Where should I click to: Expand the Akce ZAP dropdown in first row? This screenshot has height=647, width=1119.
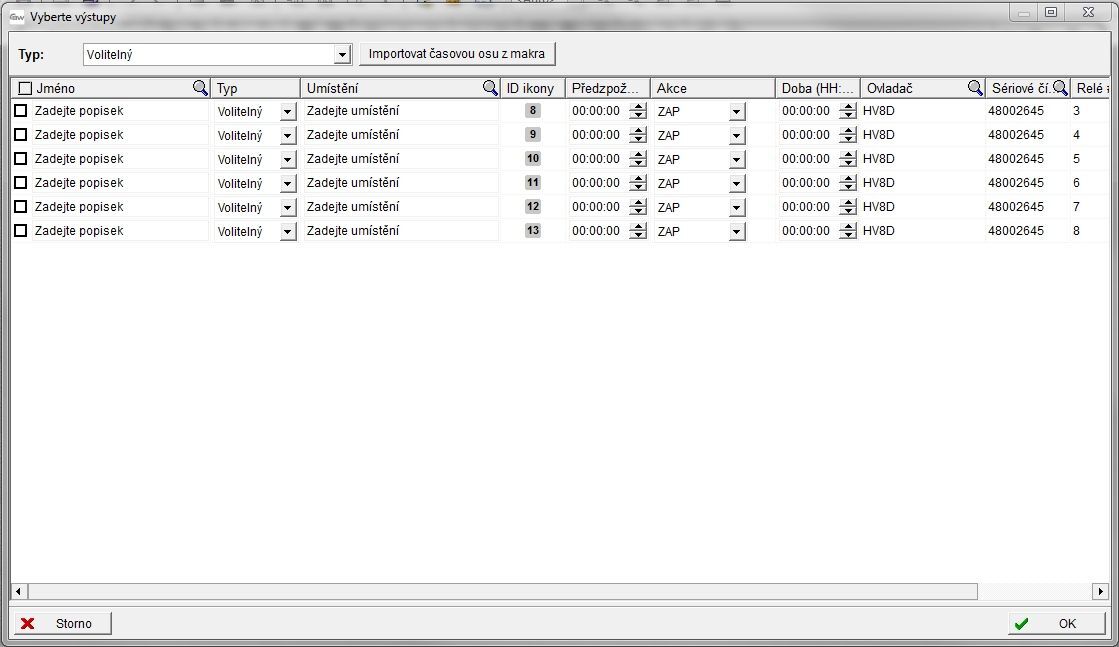point(737,112)
